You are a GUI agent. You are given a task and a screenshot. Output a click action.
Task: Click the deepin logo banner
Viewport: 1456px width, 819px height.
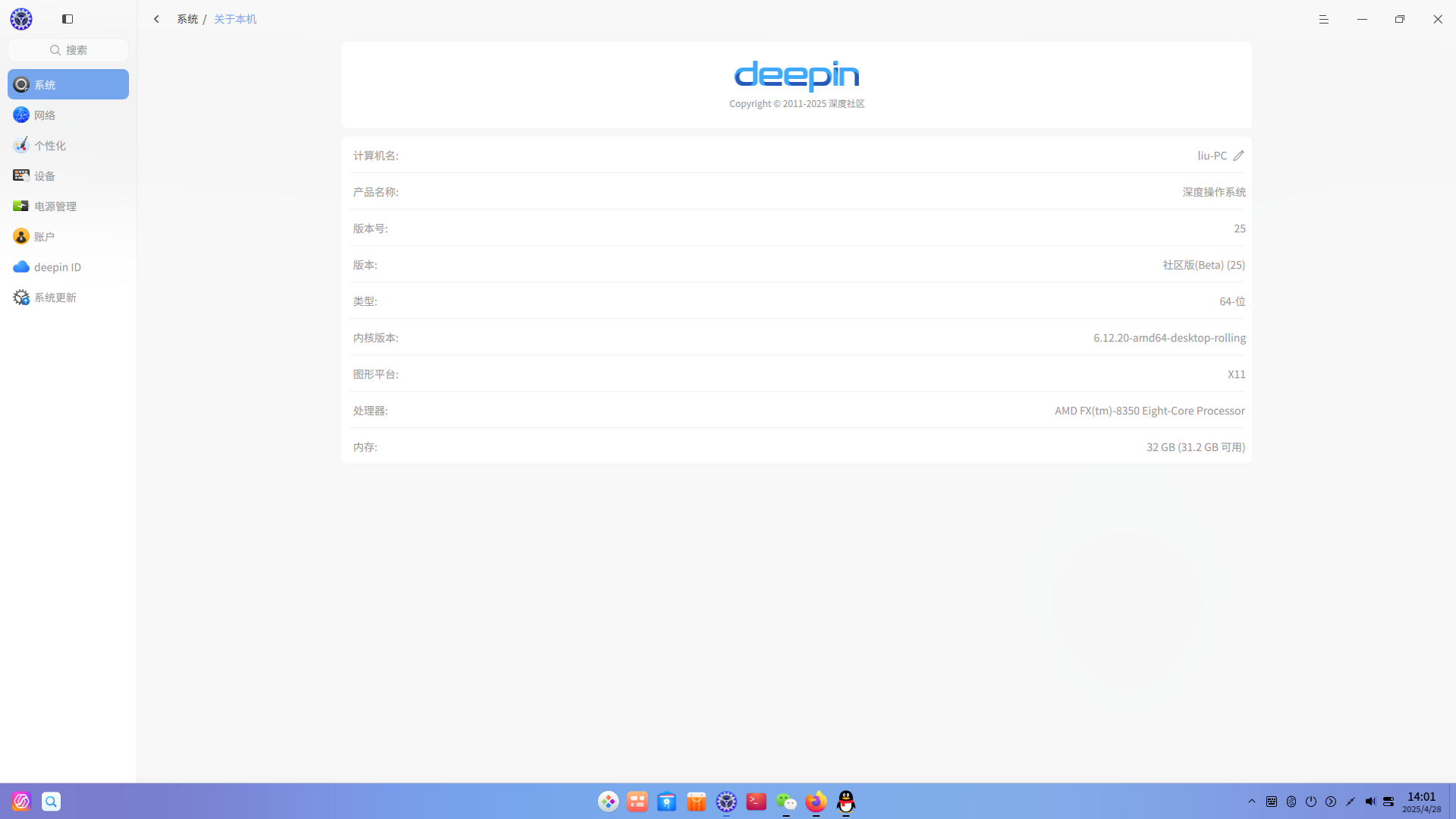tap(797, 76)
